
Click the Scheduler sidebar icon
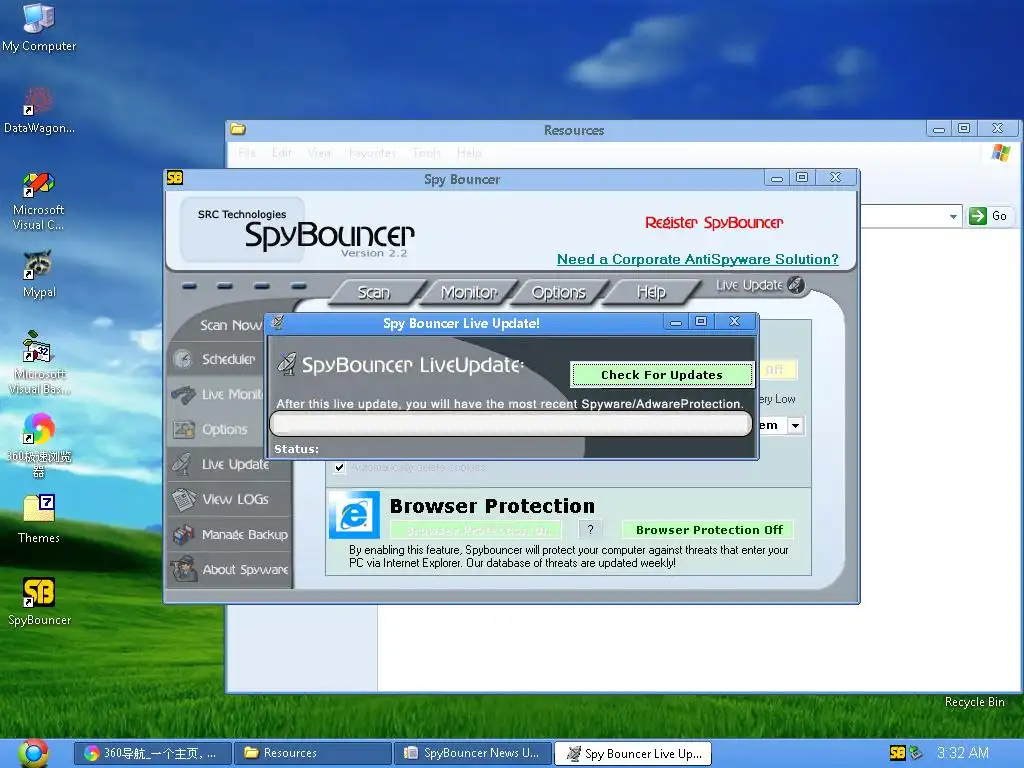click(x=184, y=359)
